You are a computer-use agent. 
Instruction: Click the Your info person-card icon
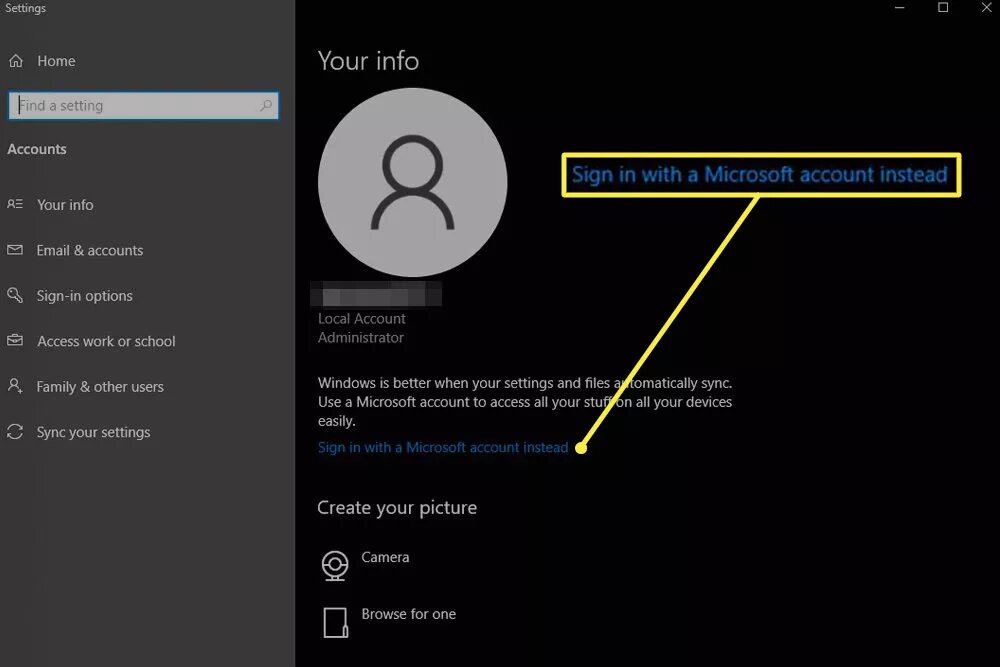pyautogui.click(x=15, y=204)
